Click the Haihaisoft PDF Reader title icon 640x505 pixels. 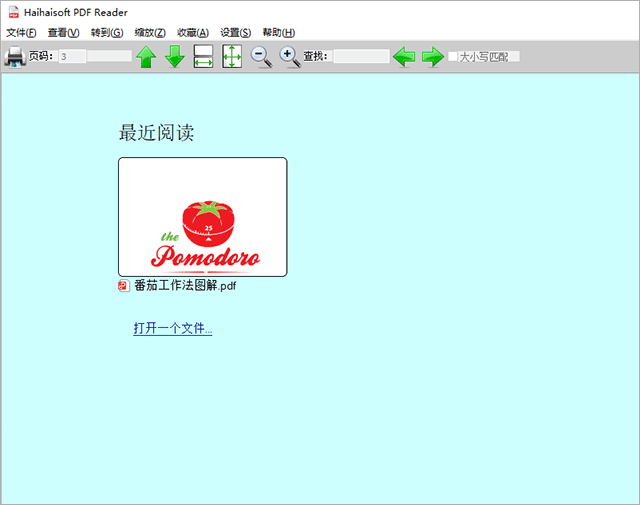(x=14, y=12)
